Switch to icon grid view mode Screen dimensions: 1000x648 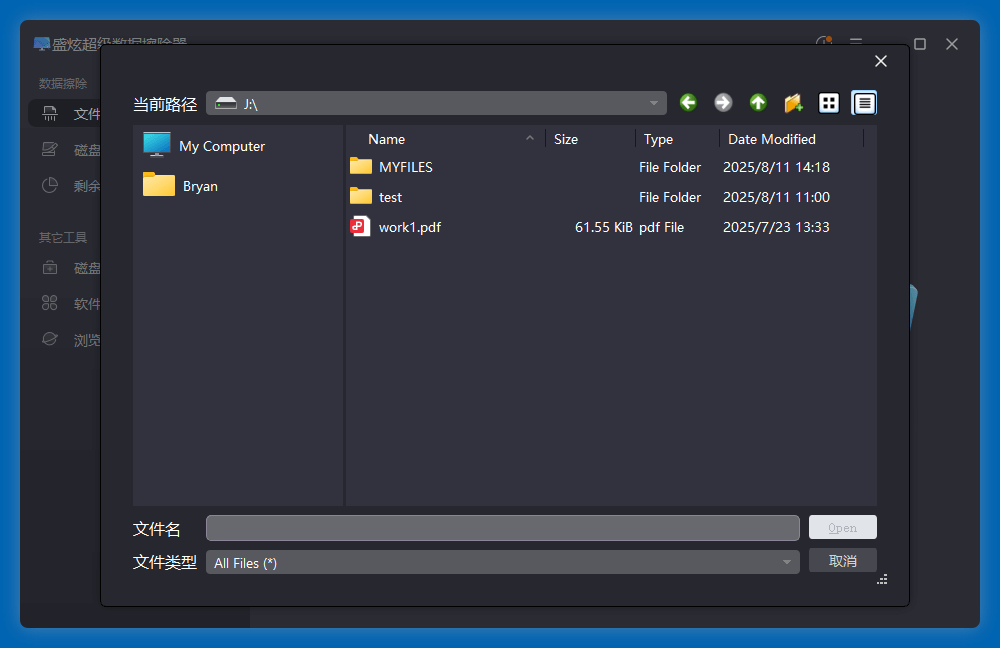pos(829,103)
